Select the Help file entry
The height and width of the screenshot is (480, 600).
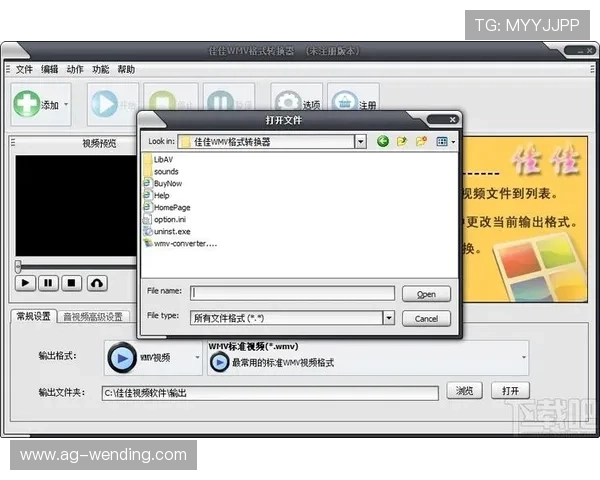[157, 195]
